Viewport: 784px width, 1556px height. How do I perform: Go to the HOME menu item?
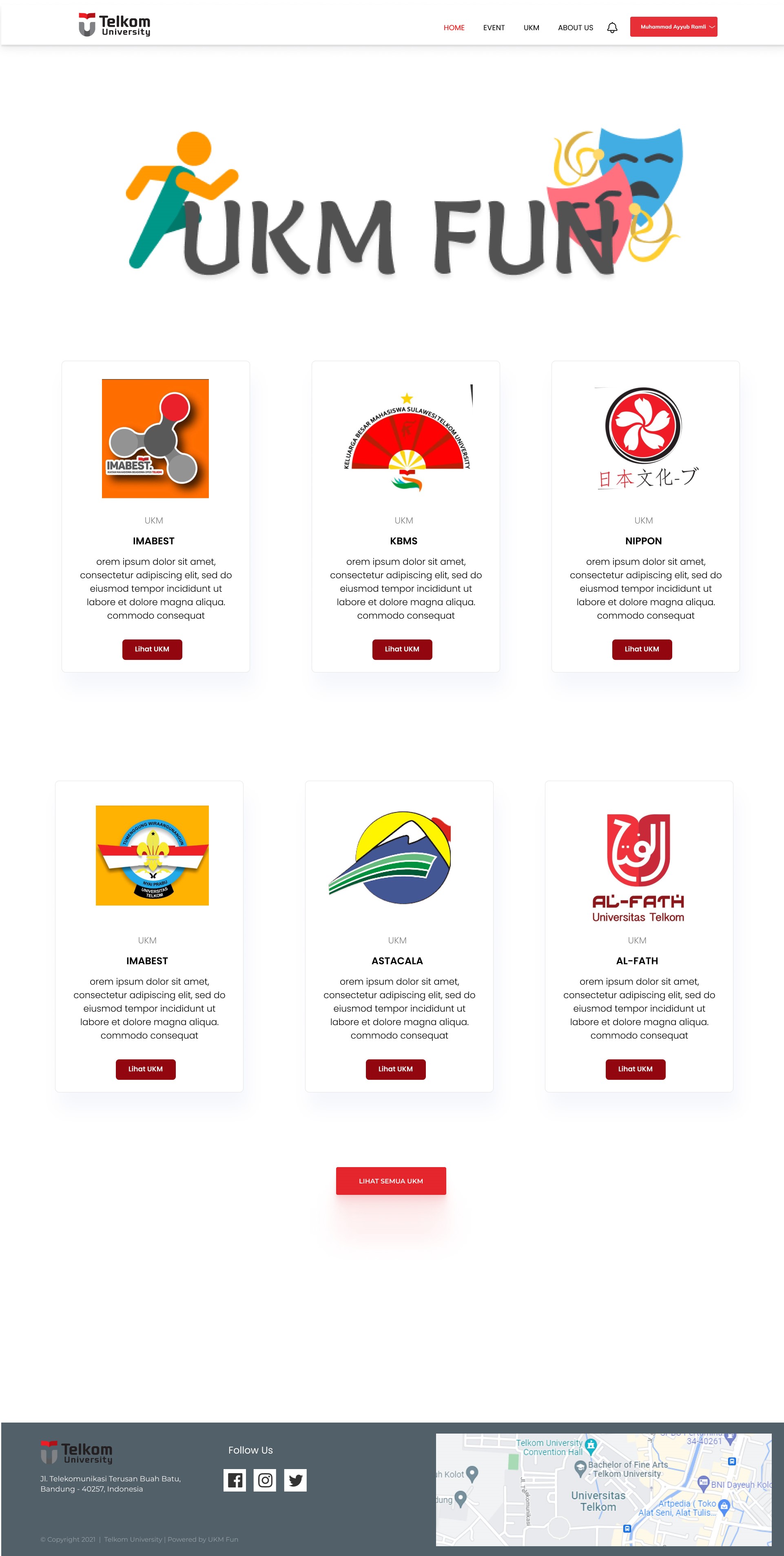coord(454,28)
